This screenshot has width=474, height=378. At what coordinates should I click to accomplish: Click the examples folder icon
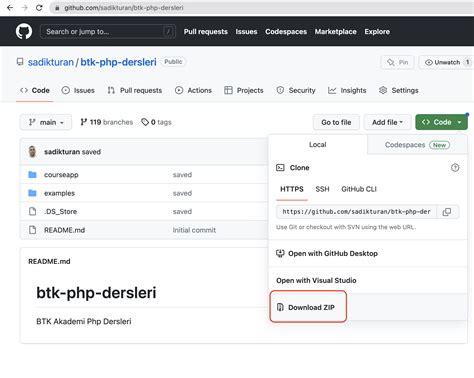coord(32,193)
